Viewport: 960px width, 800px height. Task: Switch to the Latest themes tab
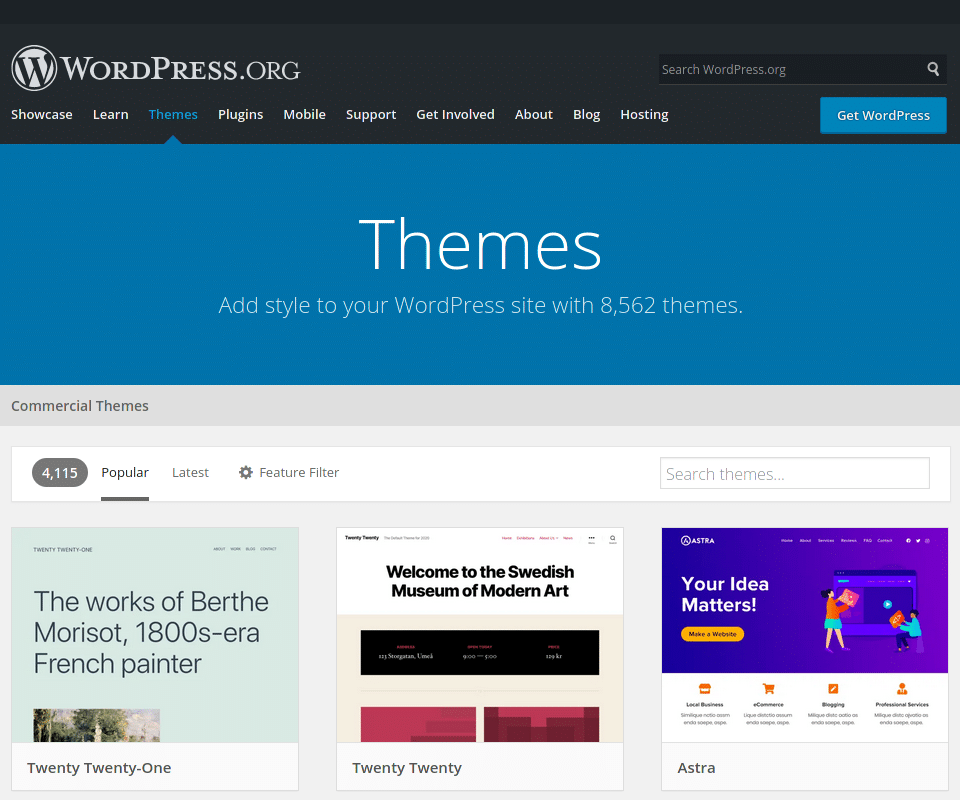pos(190,472)
